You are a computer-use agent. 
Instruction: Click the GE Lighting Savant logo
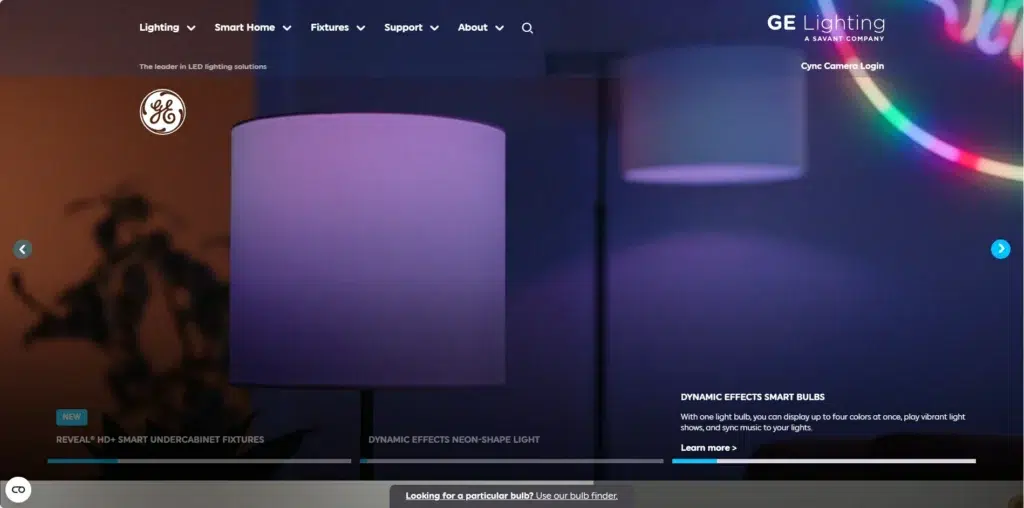[826, 28]
